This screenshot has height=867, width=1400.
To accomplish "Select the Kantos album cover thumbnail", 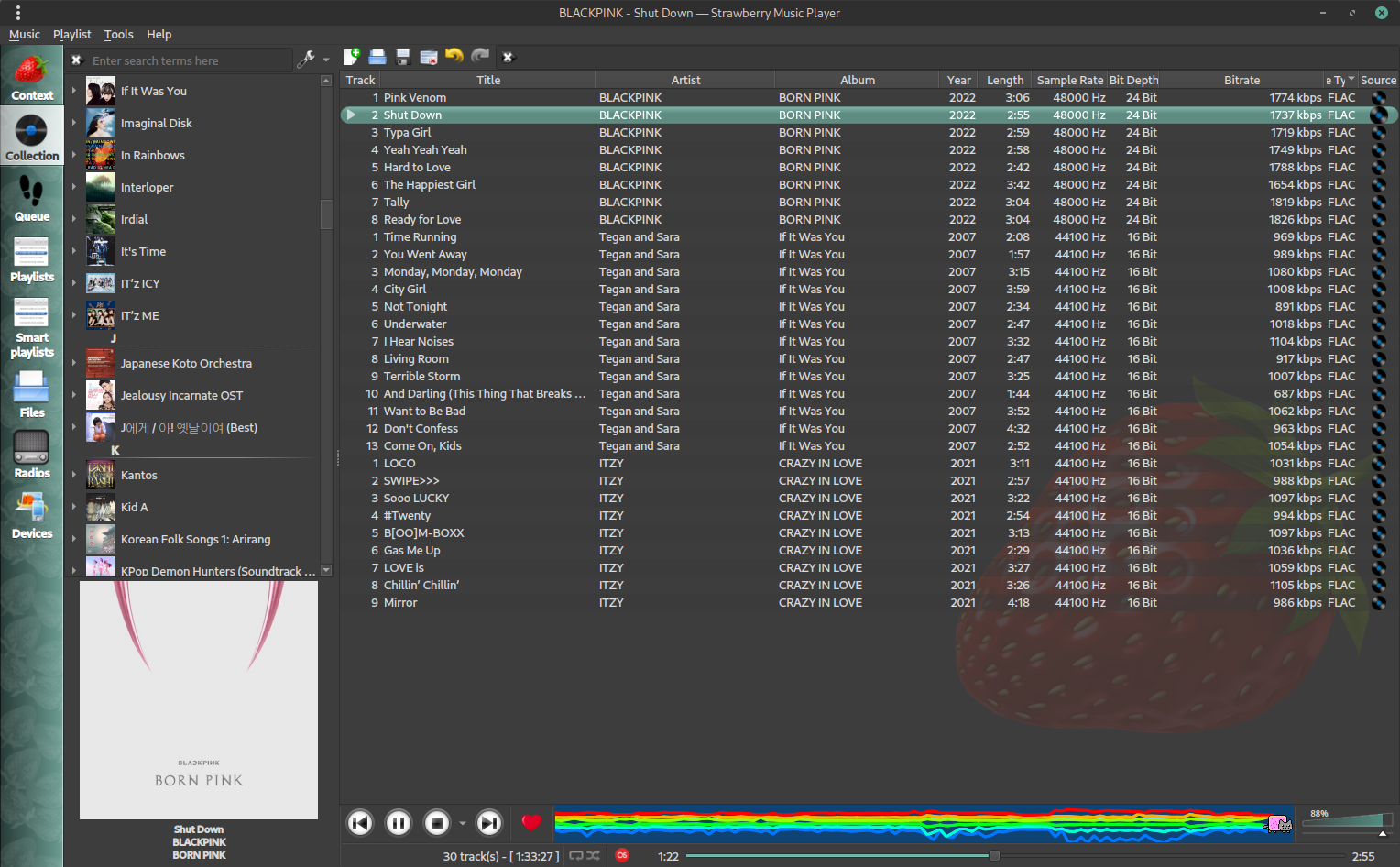I will click(x=101, y=475).
